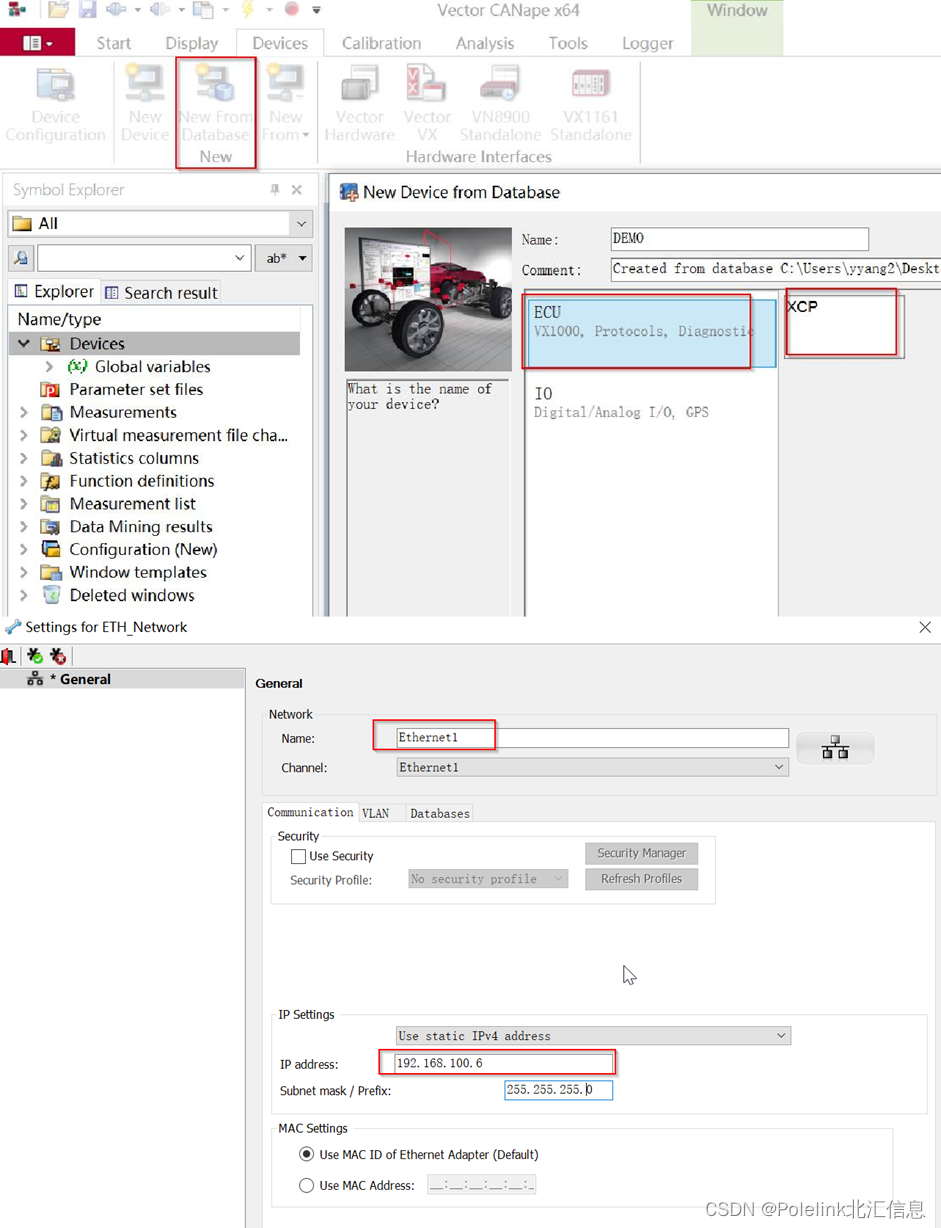
Task: Open the All filter dropdown in Symbol Explorer
Action: (x=301, y=224)
